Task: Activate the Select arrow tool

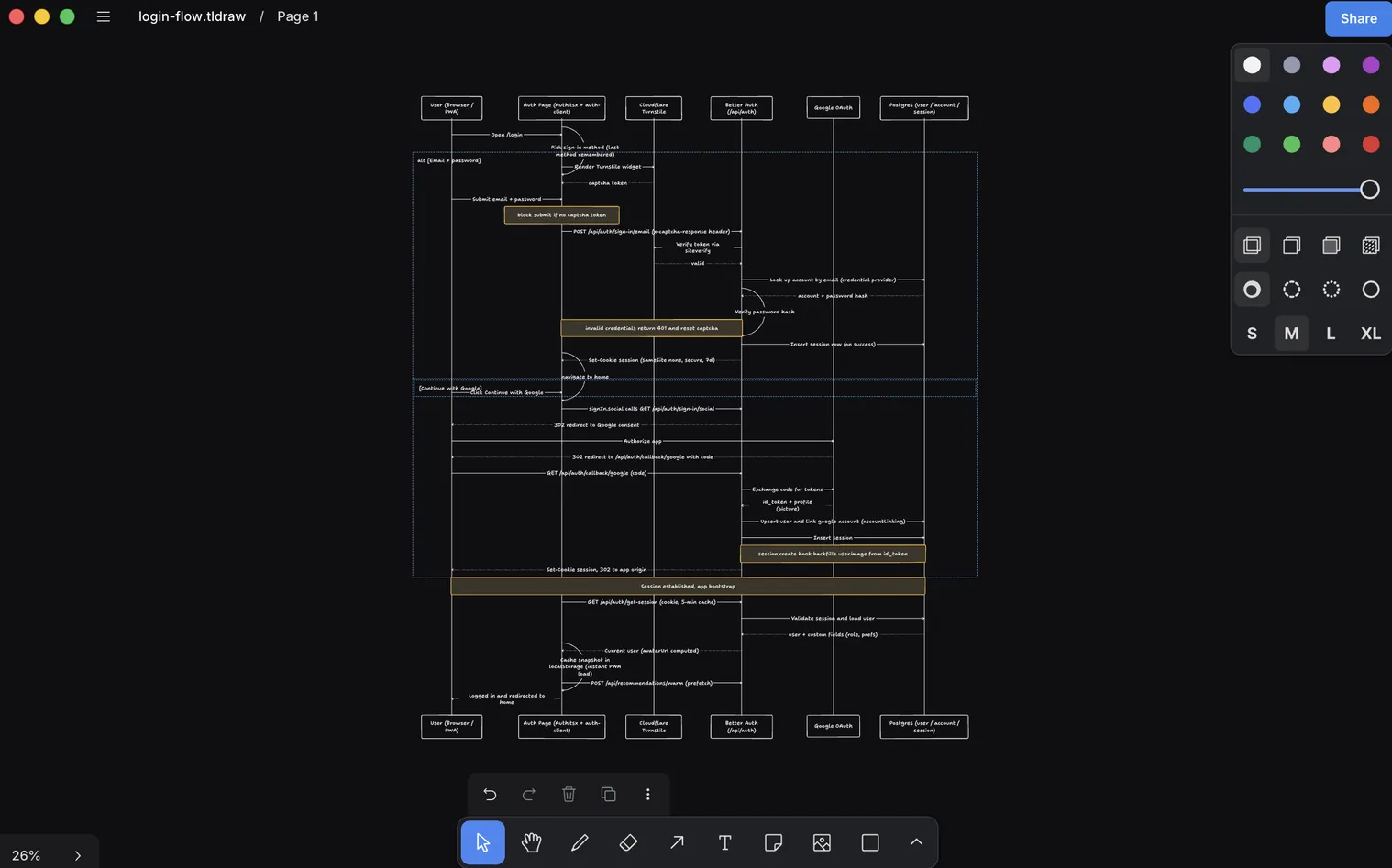Action: coord(482,842)
